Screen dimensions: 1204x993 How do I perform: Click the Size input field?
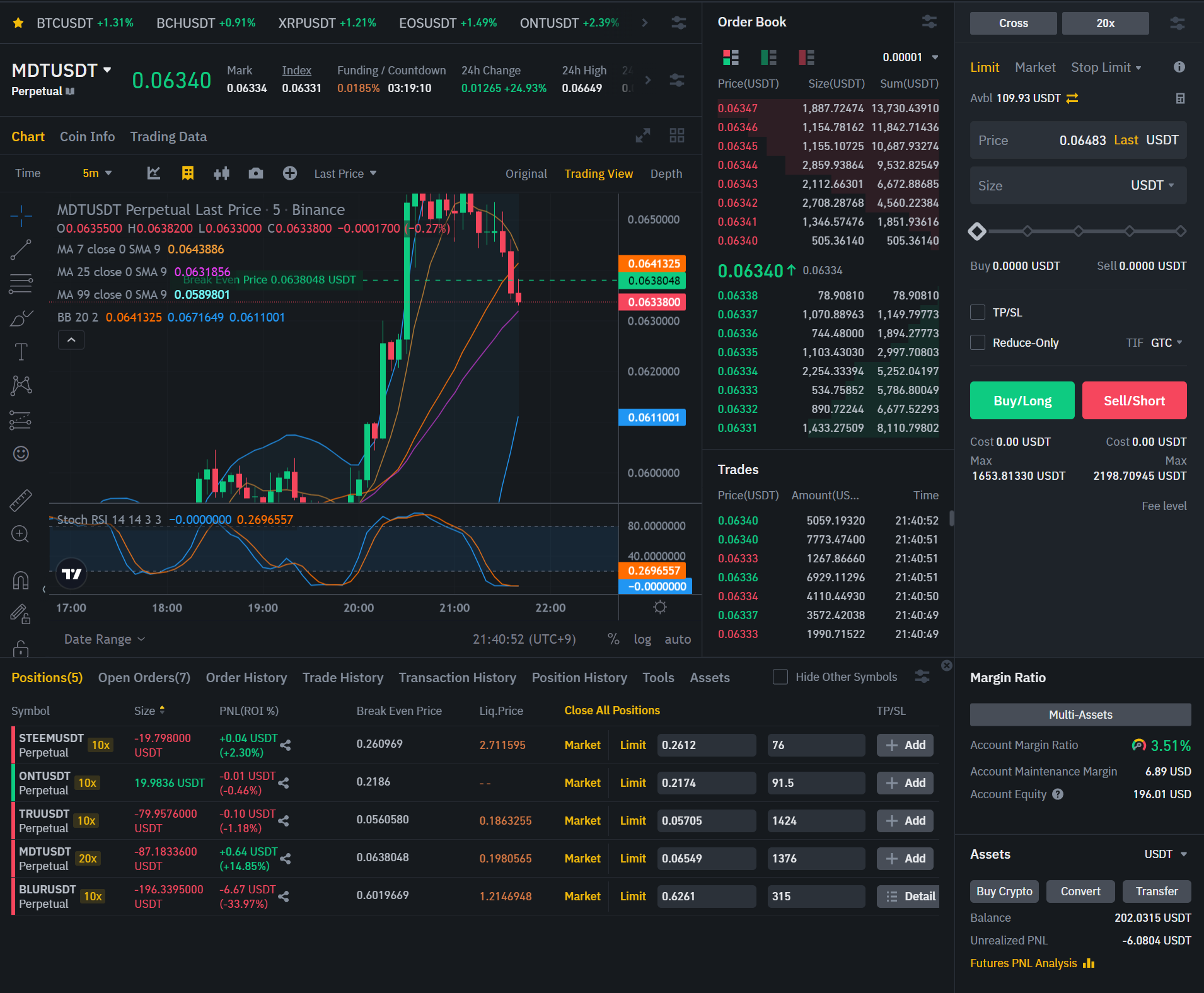click(1078, 185)
